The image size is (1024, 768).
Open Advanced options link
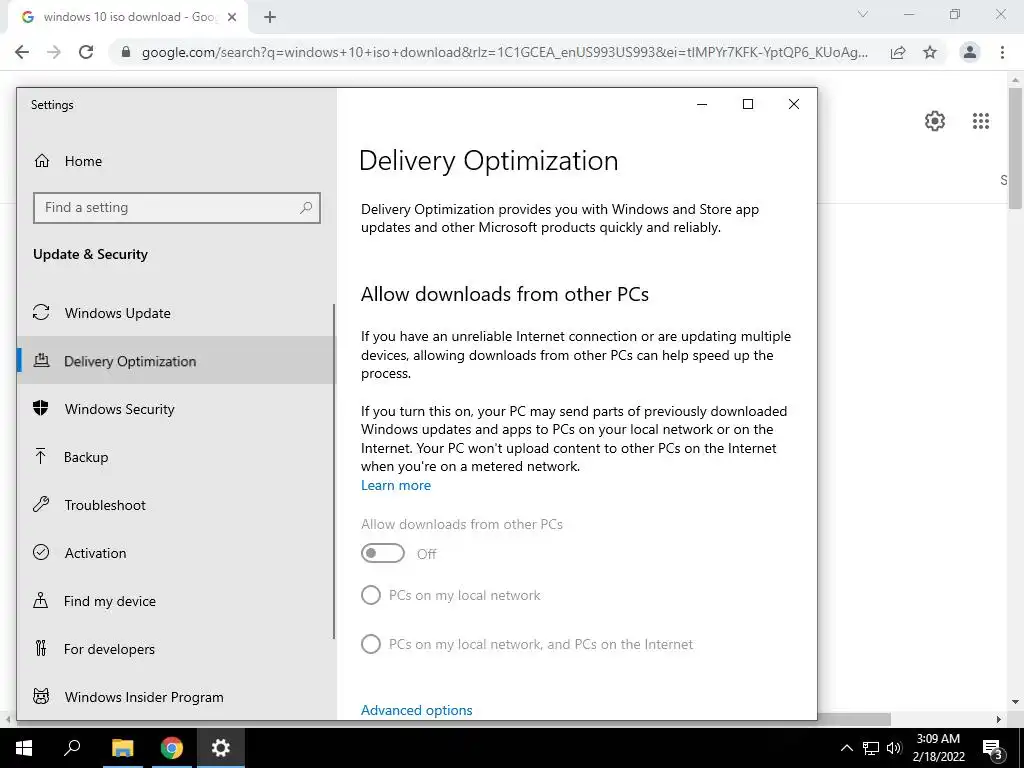pos(417,710)
